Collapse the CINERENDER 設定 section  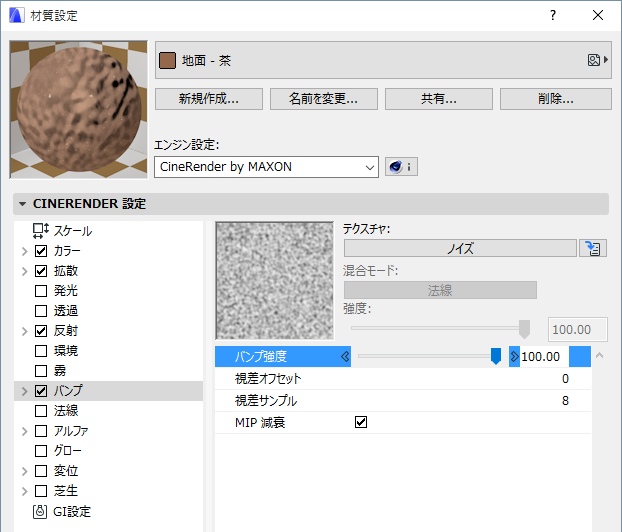[23, 204]
